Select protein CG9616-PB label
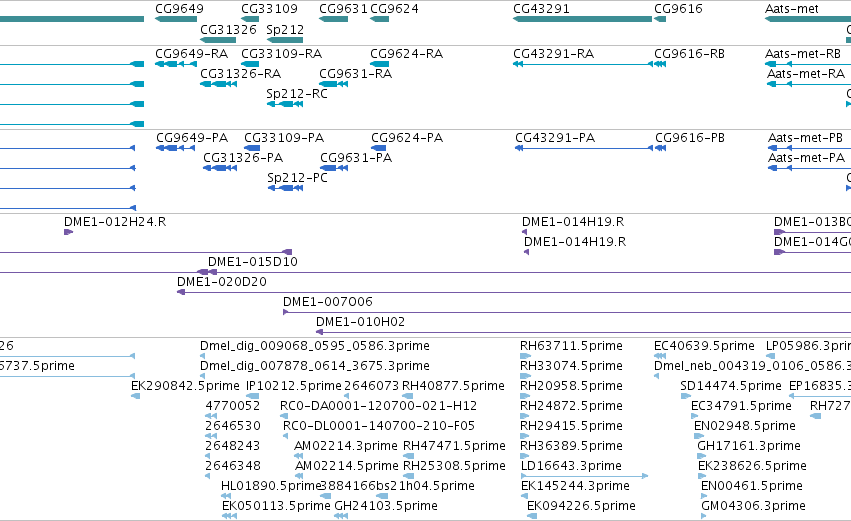 [690, 138]
